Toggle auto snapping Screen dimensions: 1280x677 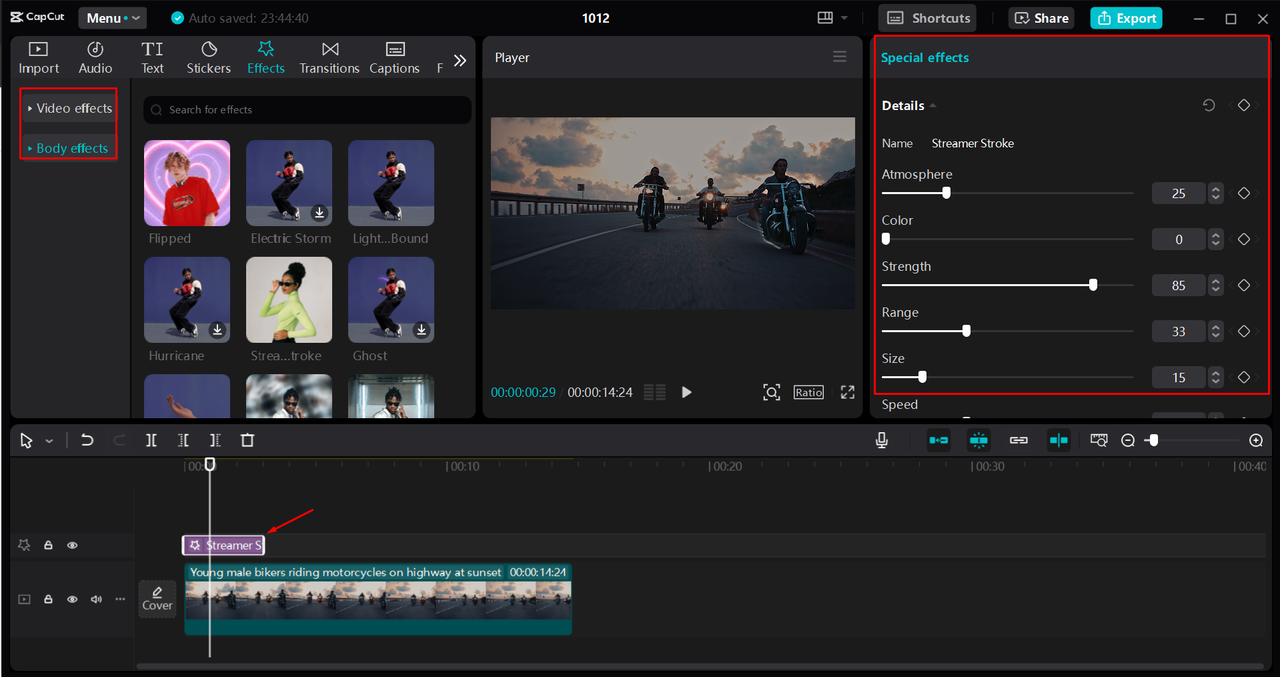tap(979, 440)
